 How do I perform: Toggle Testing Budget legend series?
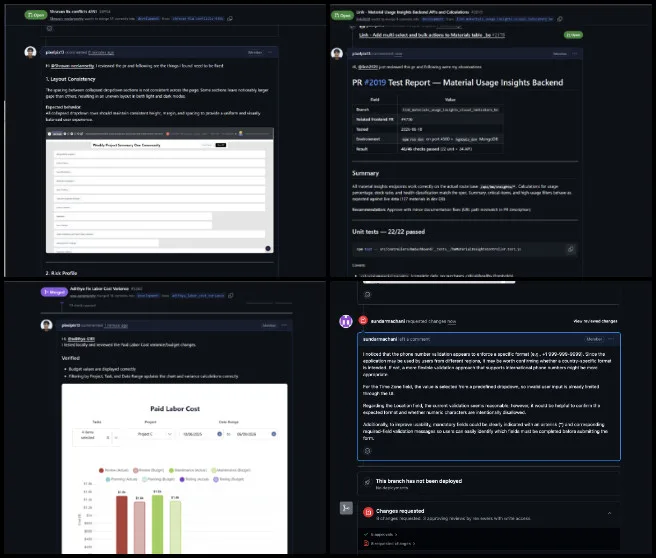click(x=228, y=479)
